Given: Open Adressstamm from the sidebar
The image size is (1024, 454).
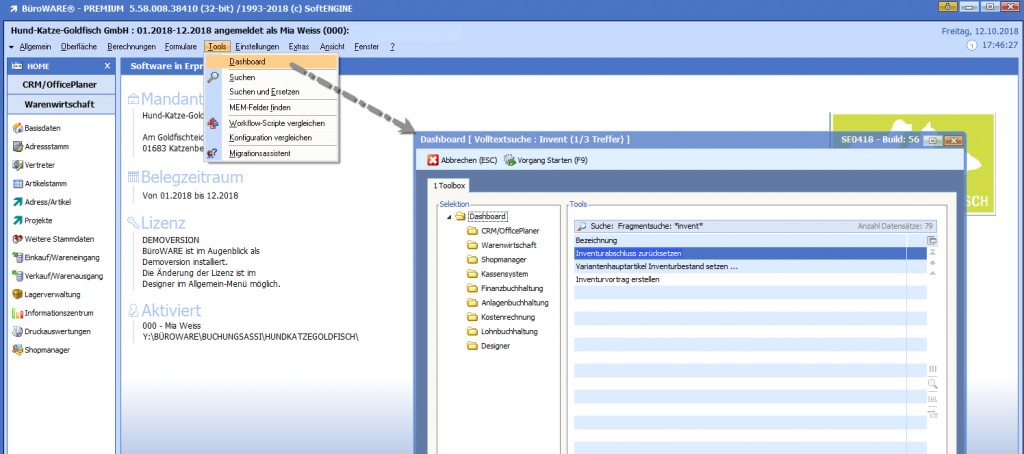Looking at the screenshot, I should pyautogui.click(x=44, y=147).
